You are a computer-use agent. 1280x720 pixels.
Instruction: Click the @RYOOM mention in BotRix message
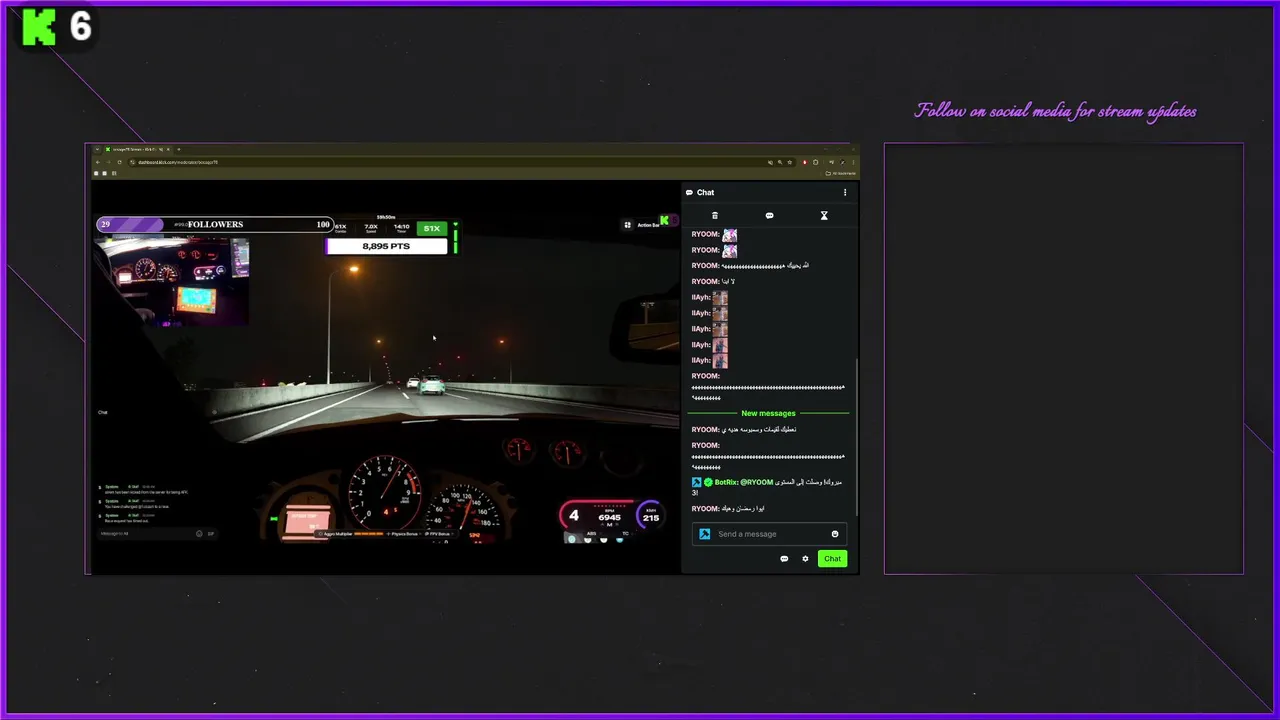point(757,482)
